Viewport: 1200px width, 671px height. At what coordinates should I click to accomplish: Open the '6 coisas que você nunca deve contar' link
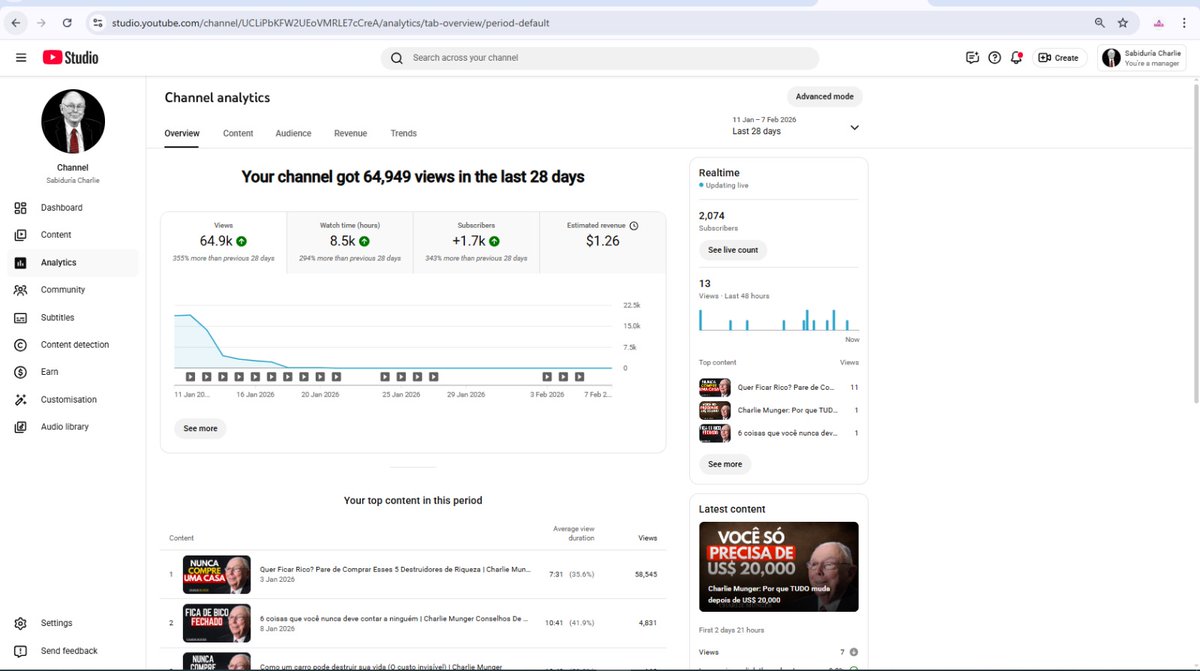point(393,619)
